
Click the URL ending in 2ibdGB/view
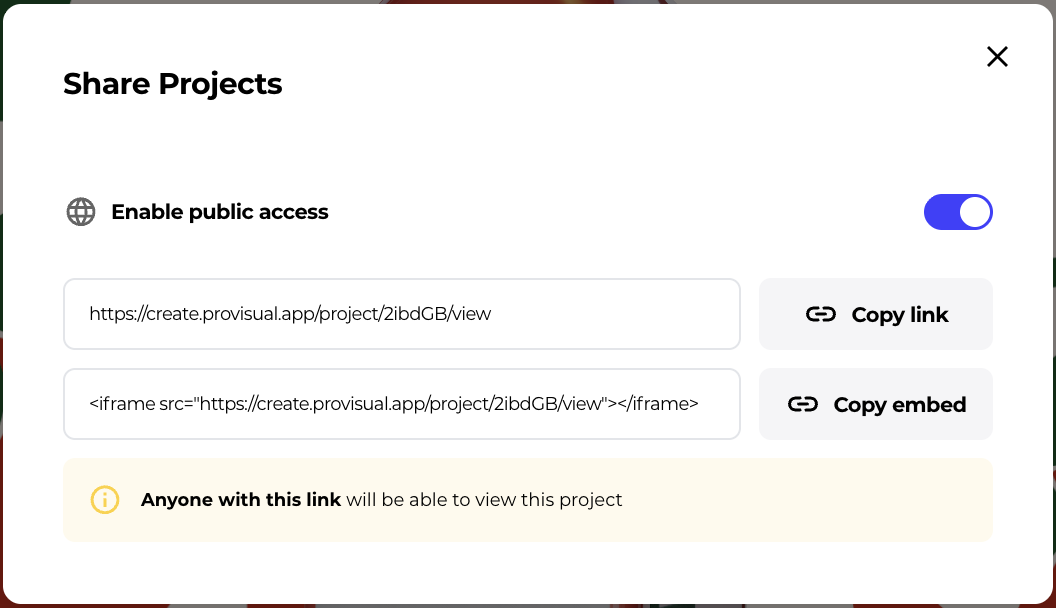point(290,314)
